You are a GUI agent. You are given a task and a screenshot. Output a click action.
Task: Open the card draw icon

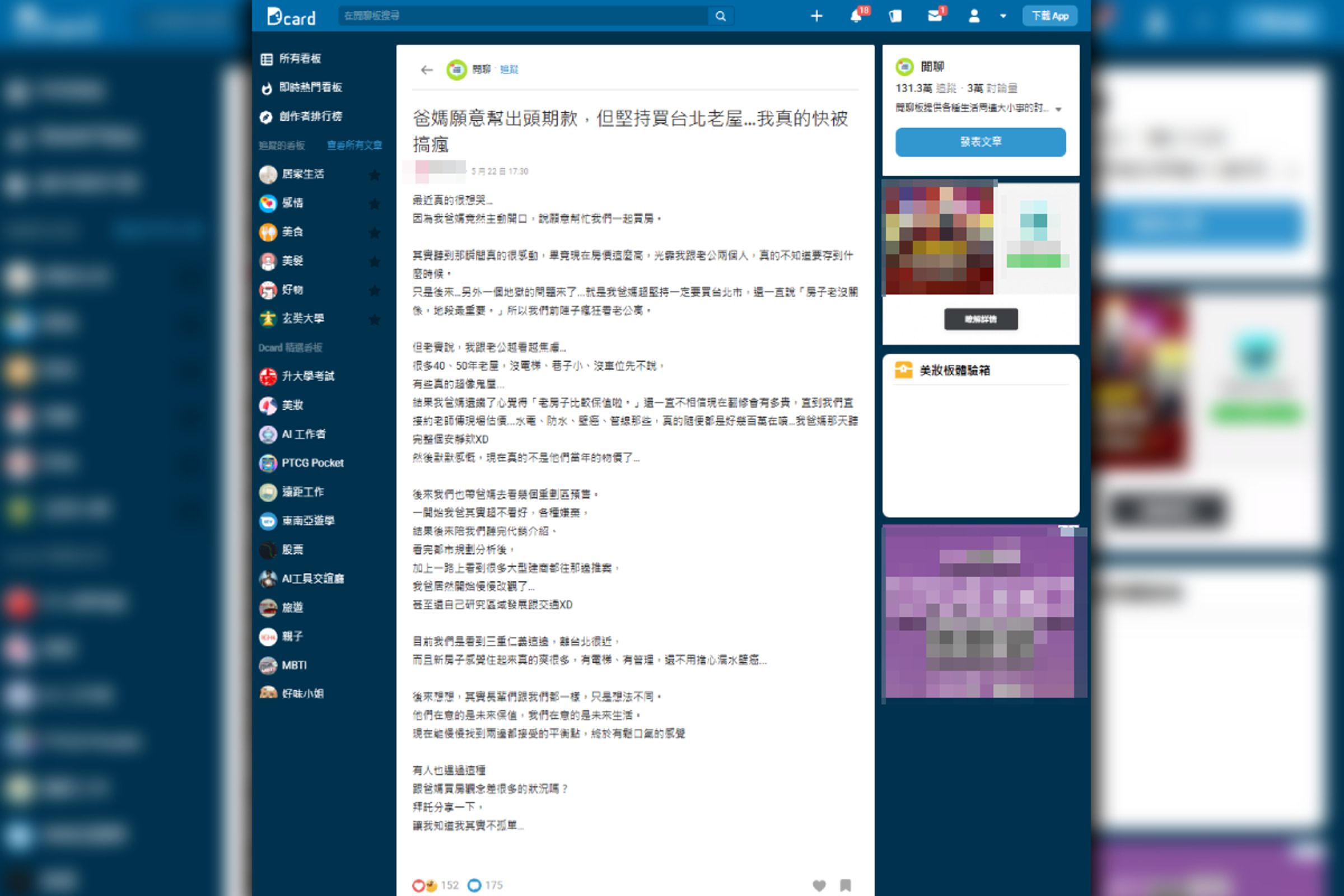click(x=895, y=16)
